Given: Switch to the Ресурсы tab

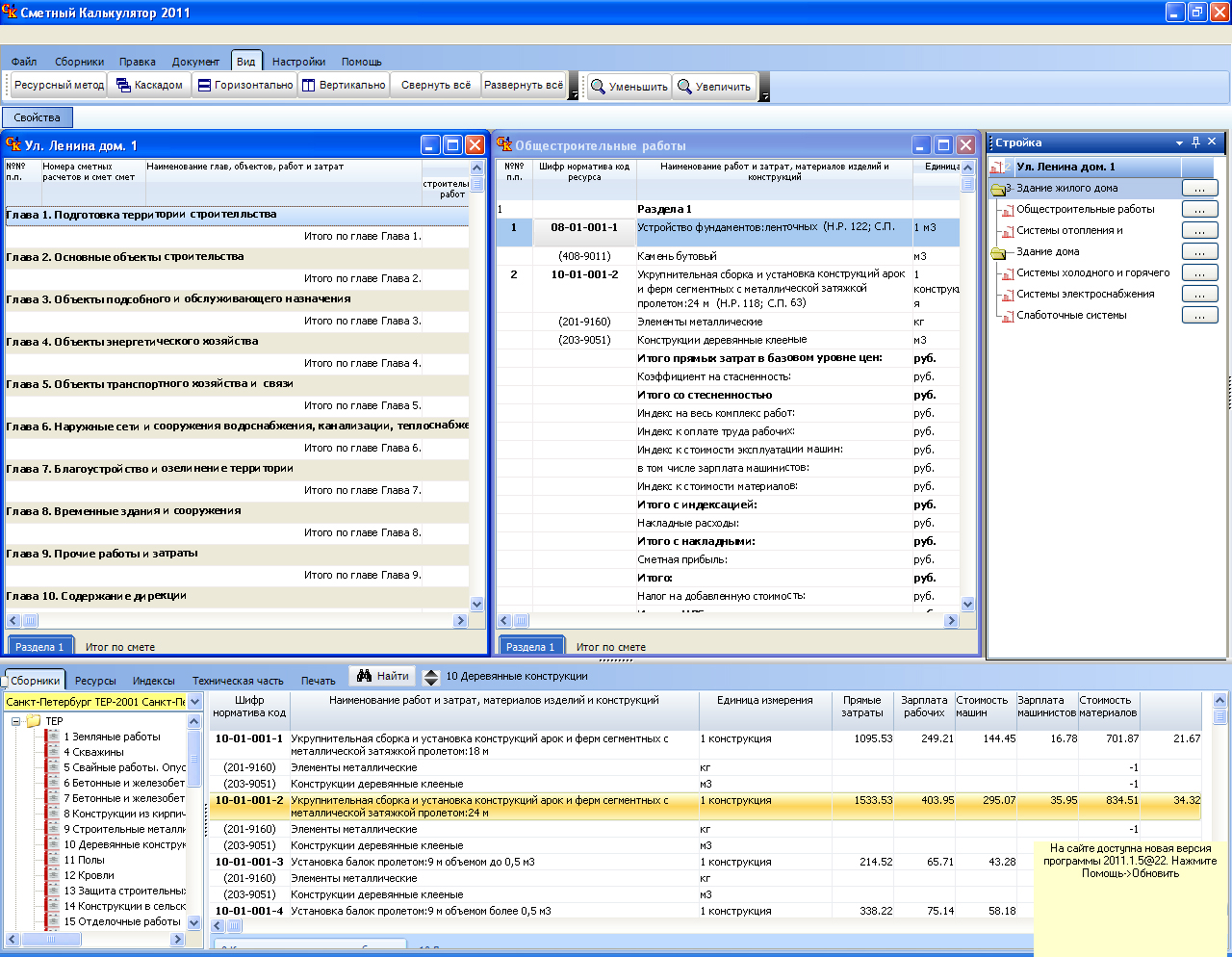Looking at the screenshot, I should coord(95,681).
